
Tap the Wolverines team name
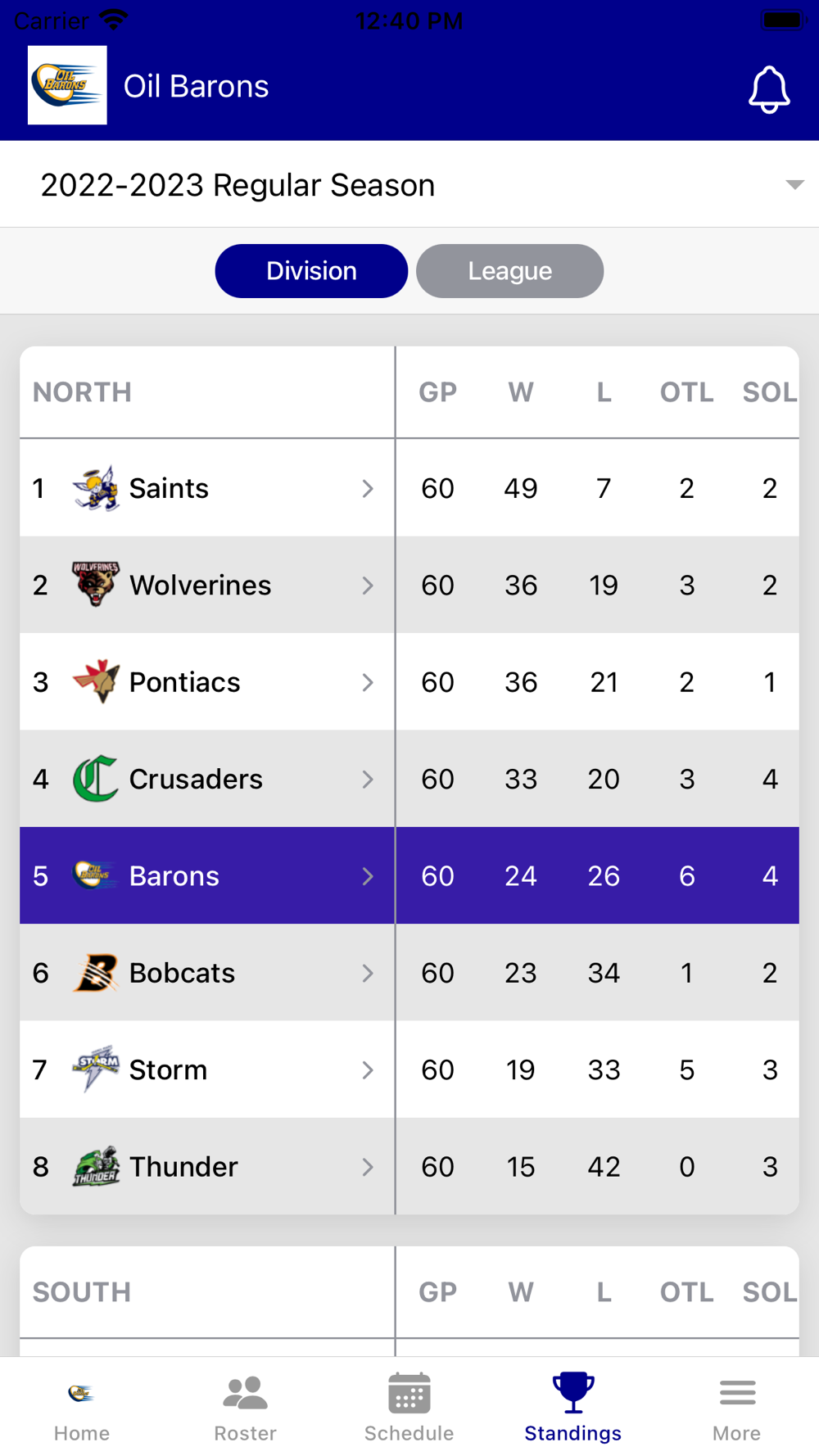(200, 585)
